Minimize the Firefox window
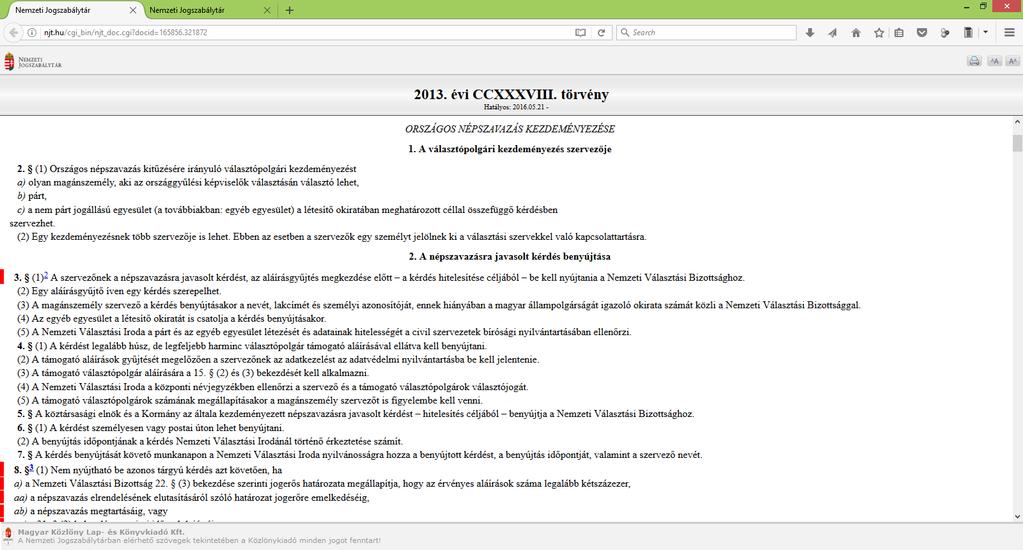Screen dimensions: 1023x550 [966, 7]
